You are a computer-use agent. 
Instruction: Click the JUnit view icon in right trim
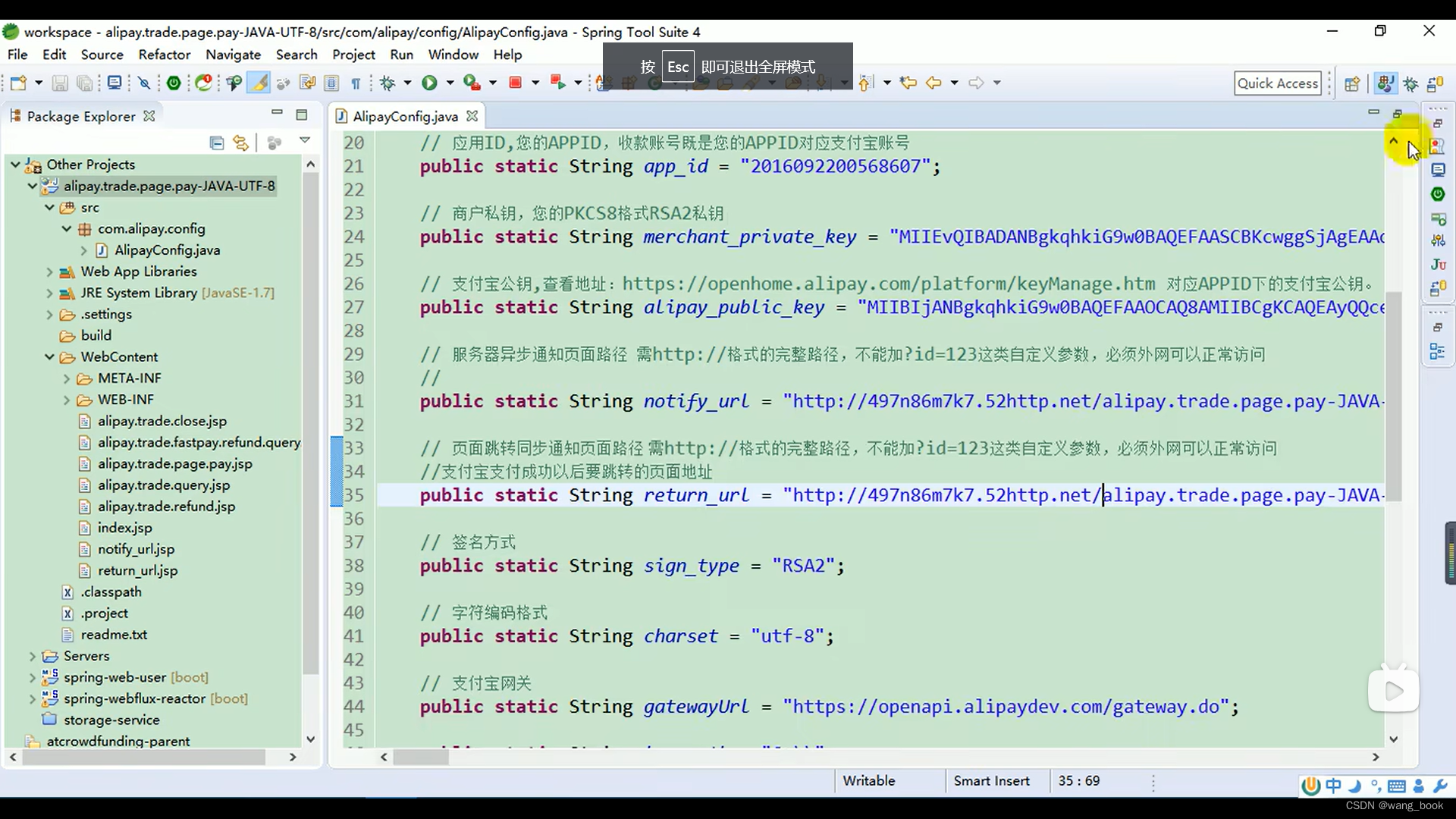point(1438,264)
